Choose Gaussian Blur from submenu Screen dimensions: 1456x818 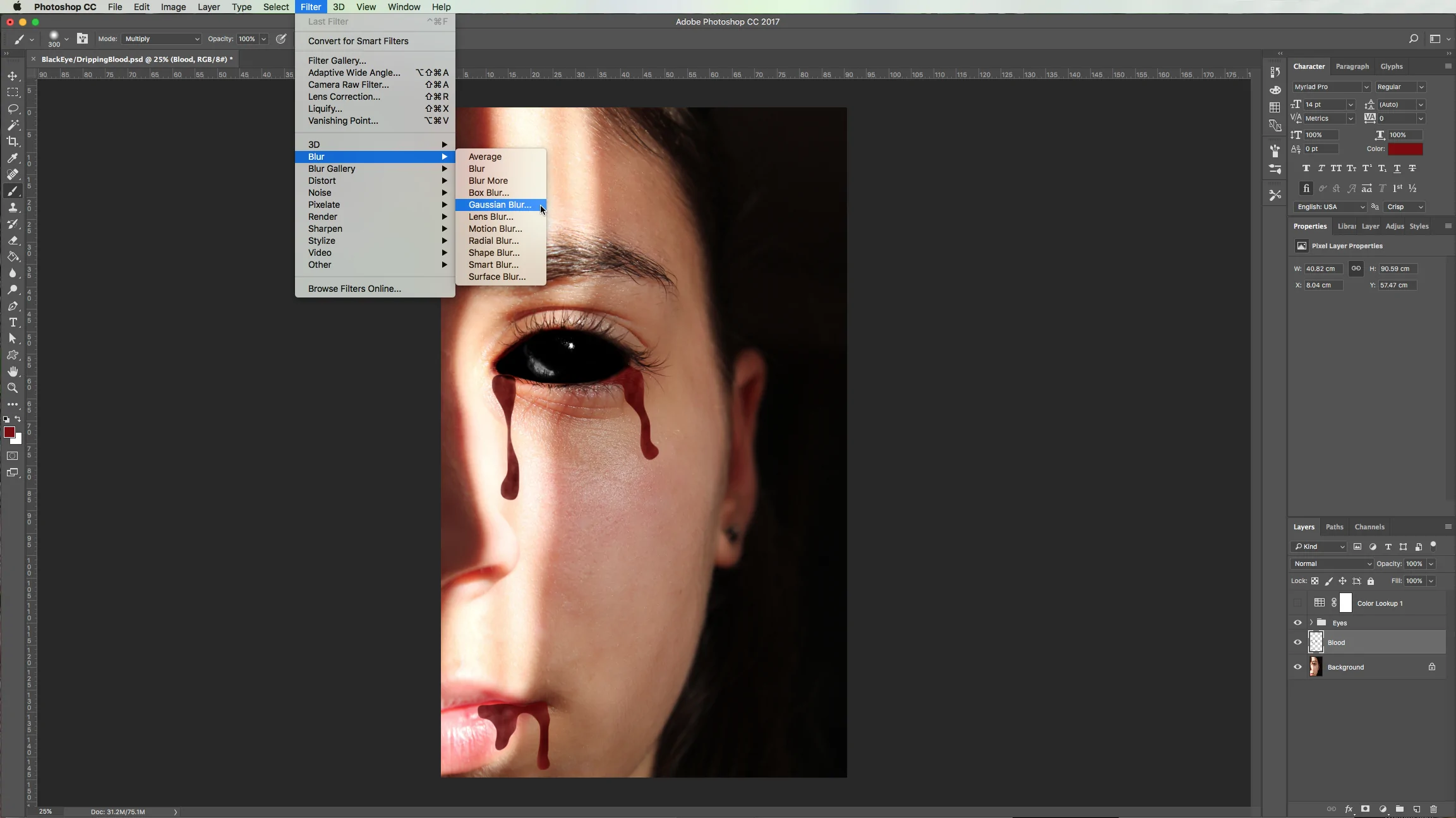(x=500, y=205)
